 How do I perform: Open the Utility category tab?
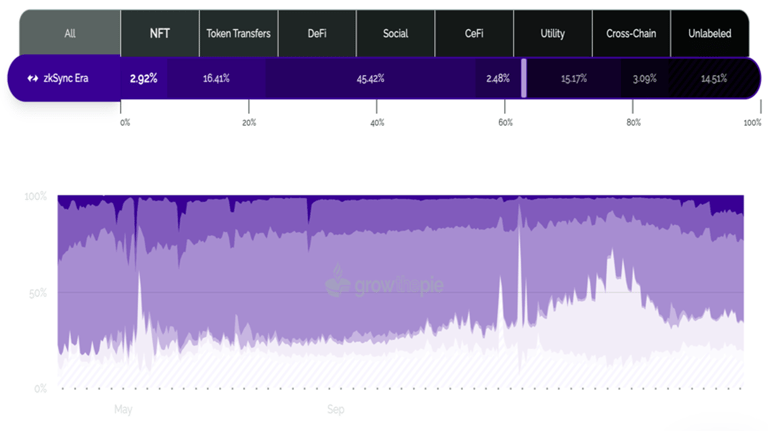tap(552, 33)
